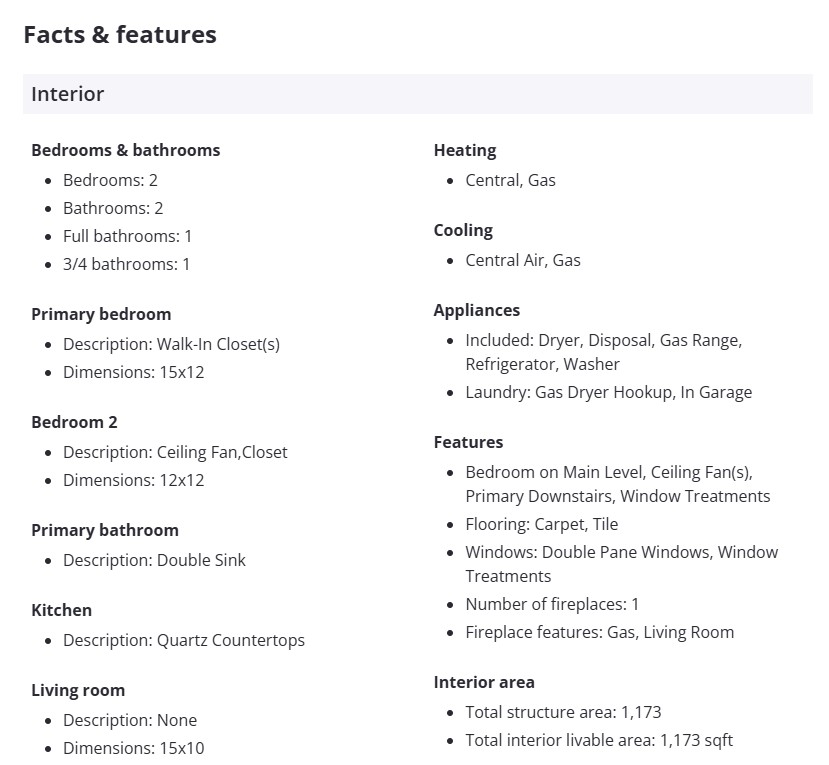
Task: Click the Bedrooms & bathrooms subheading
Action: [x=125, y=150]
